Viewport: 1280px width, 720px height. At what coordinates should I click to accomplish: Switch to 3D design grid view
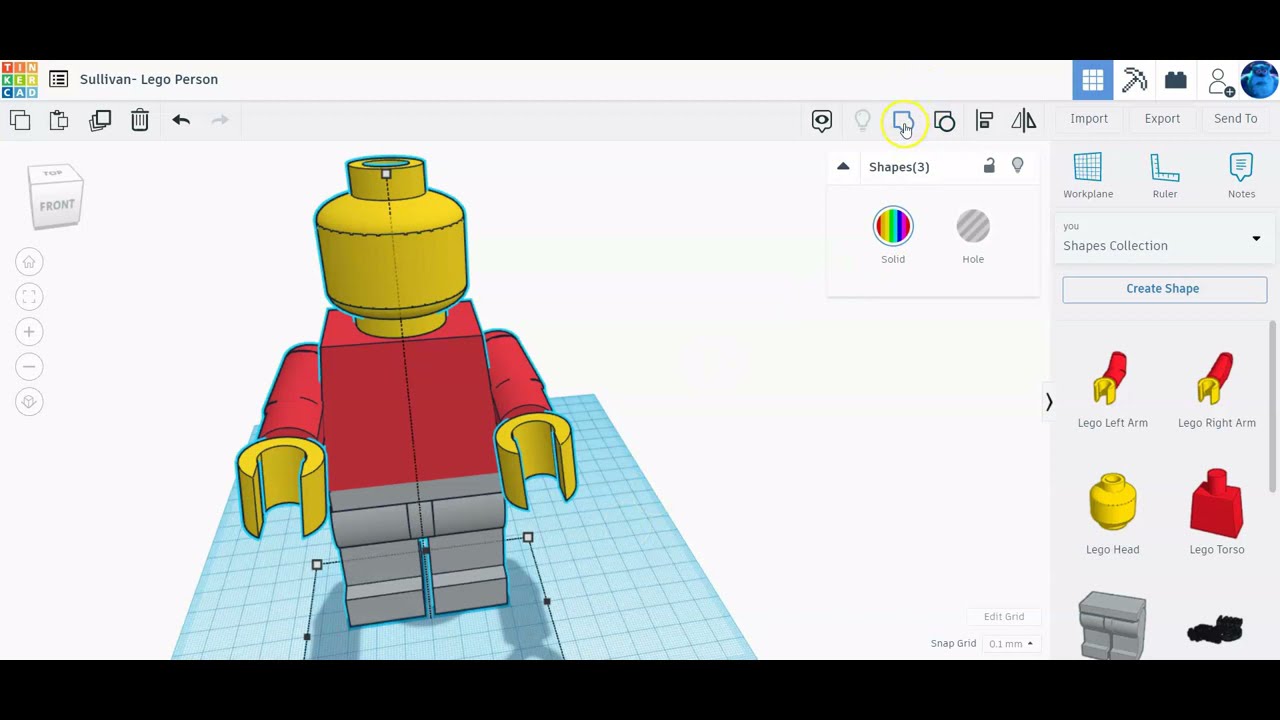[x=1093, y=80]
